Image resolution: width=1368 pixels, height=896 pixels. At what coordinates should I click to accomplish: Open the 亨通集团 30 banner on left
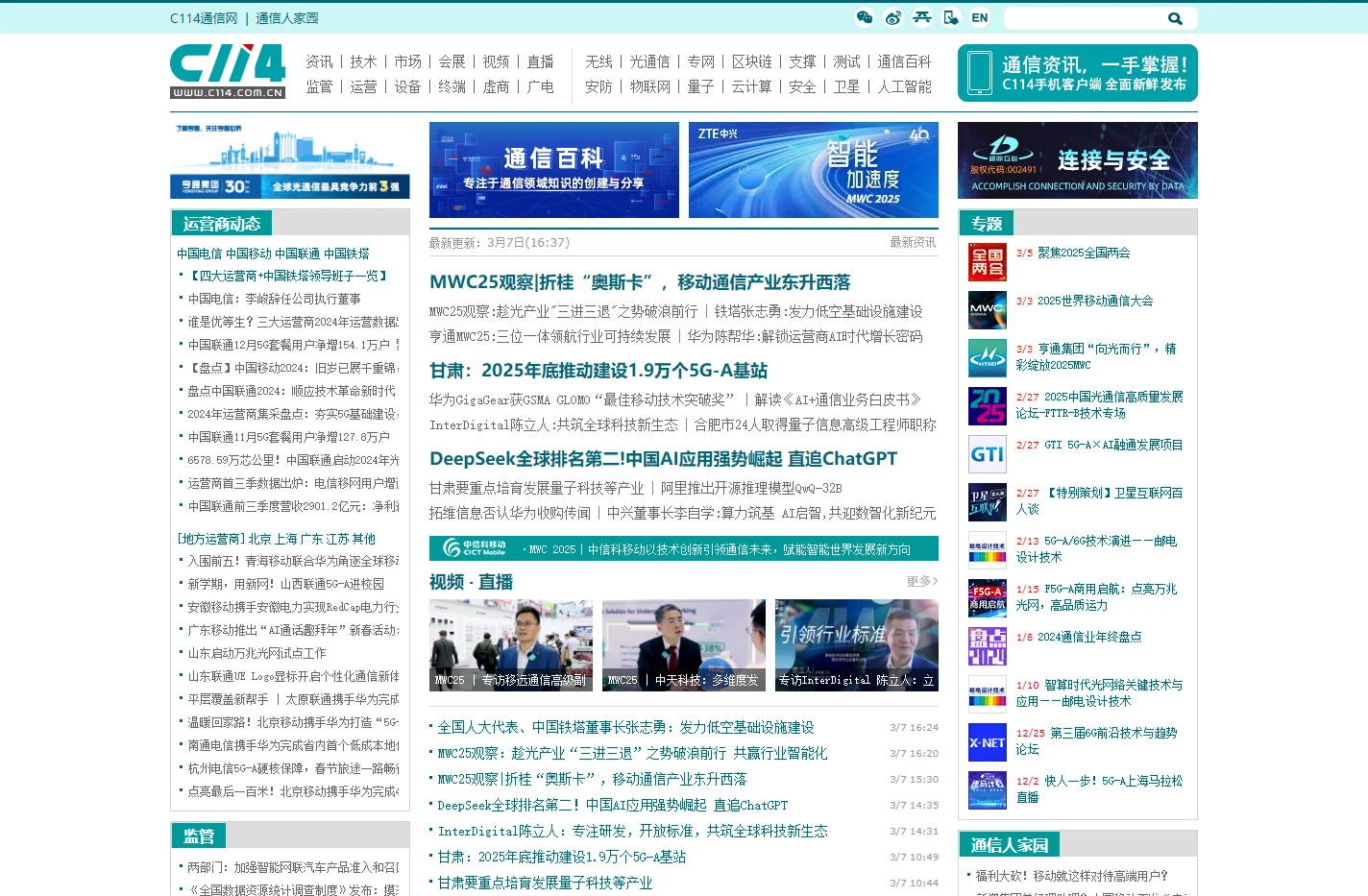[x=290, y=160]
